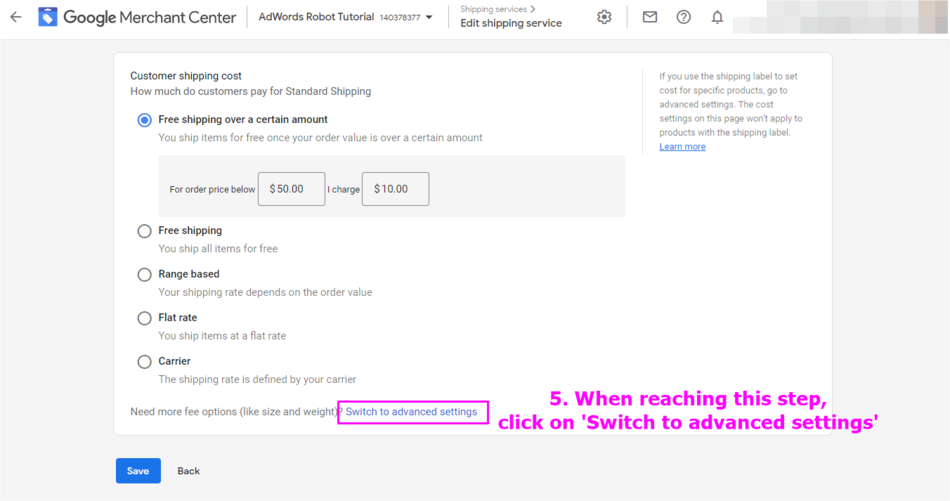Image resolution: width=950 pixels, height=501 pixels.
Task: Go to 'Shipping services' breadcrumb
Action: click(493, 9)
